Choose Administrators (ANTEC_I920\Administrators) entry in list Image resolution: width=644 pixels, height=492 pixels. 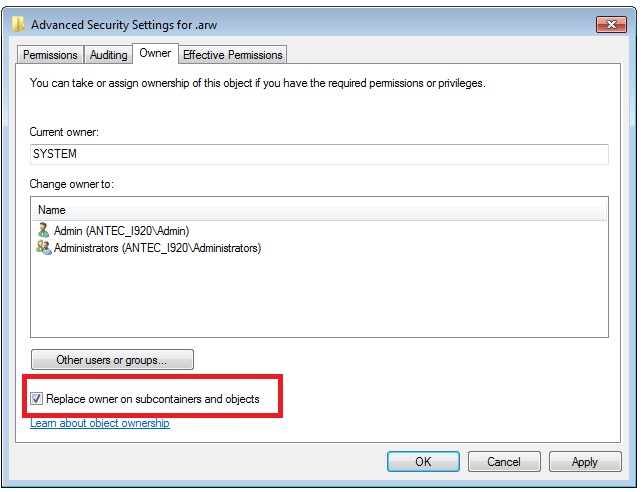(157, 247)
